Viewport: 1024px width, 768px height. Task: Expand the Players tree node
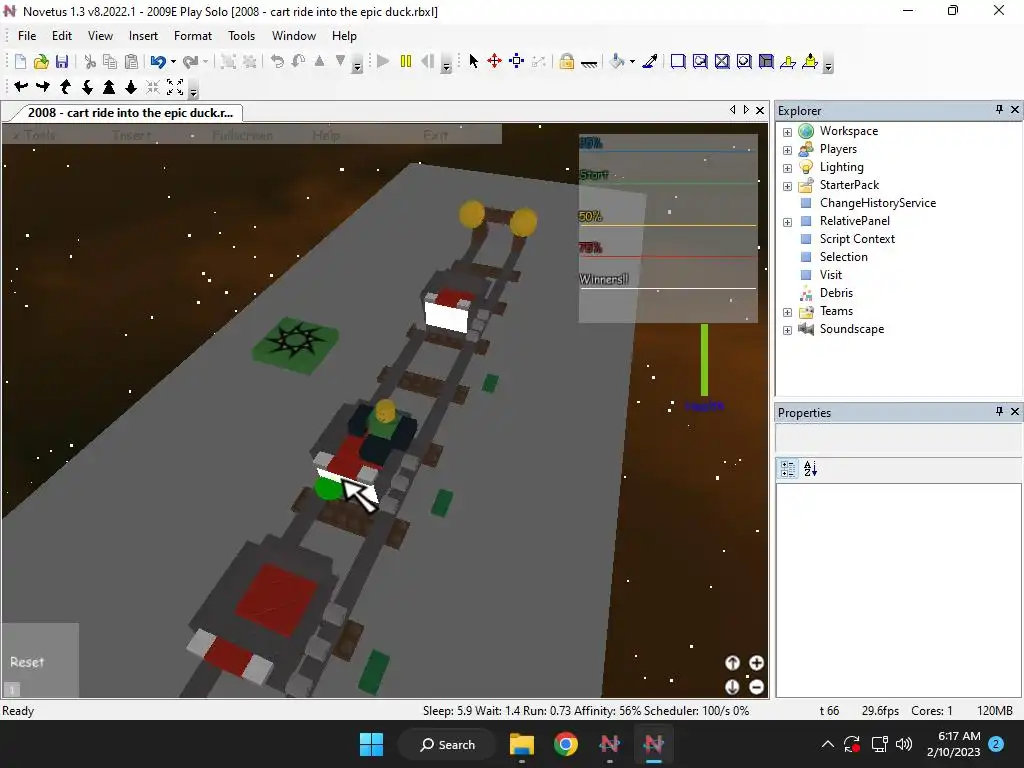coord(788,150)
